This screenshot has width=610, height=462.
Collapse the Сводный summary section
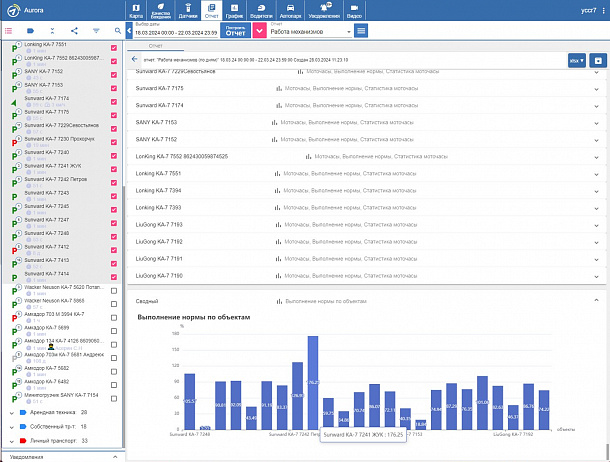coord(596,300)
